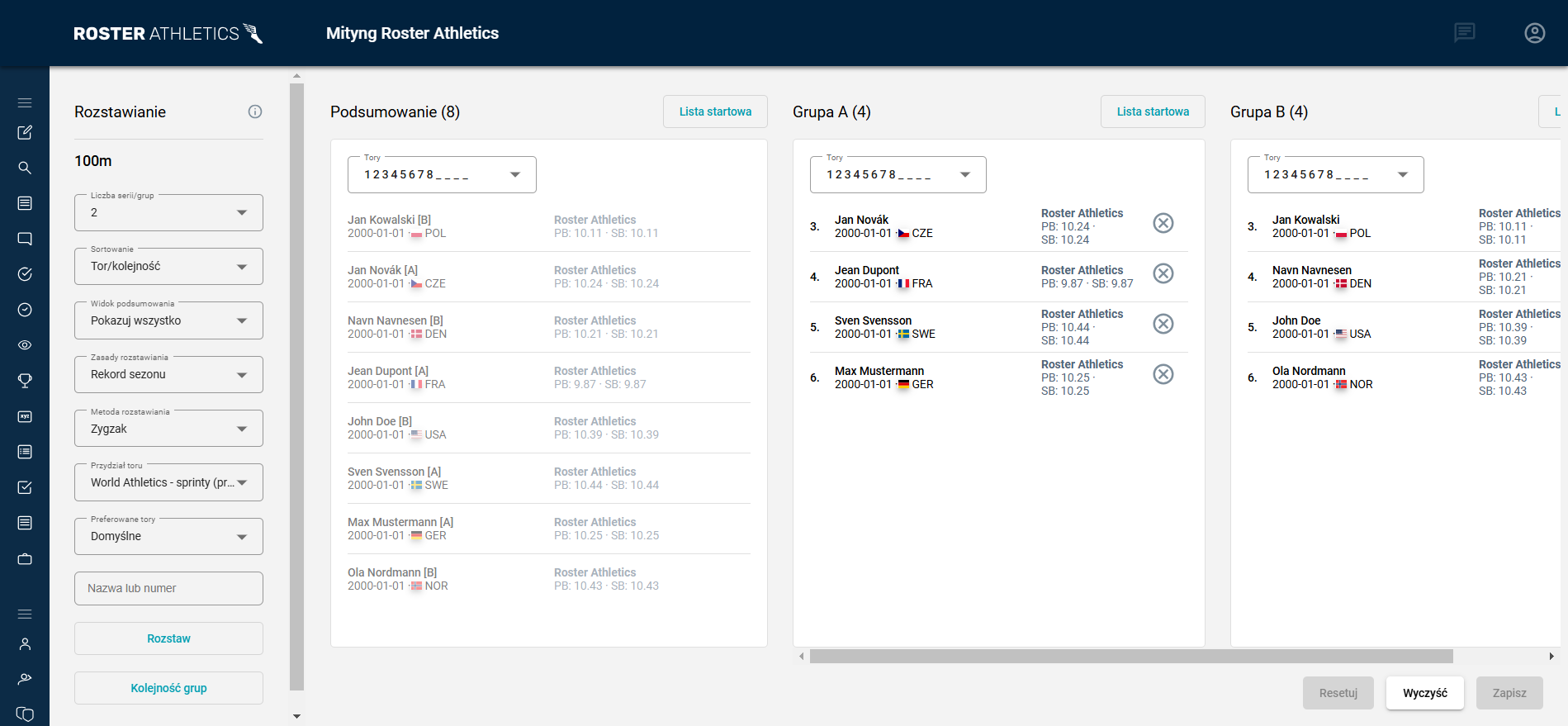Click the person with pencil sidebar icon

click(x=25, y=679)
